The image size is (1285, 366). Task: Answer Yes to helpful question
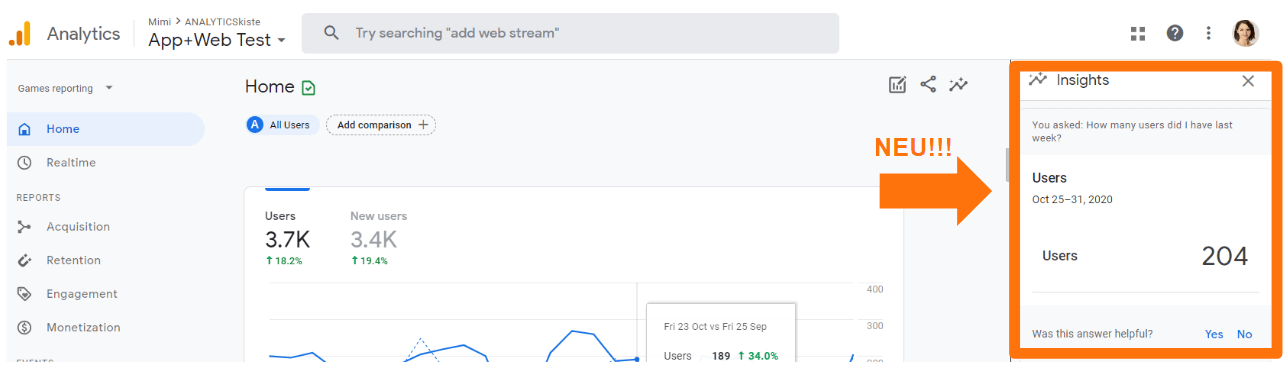pos(1214,334)
